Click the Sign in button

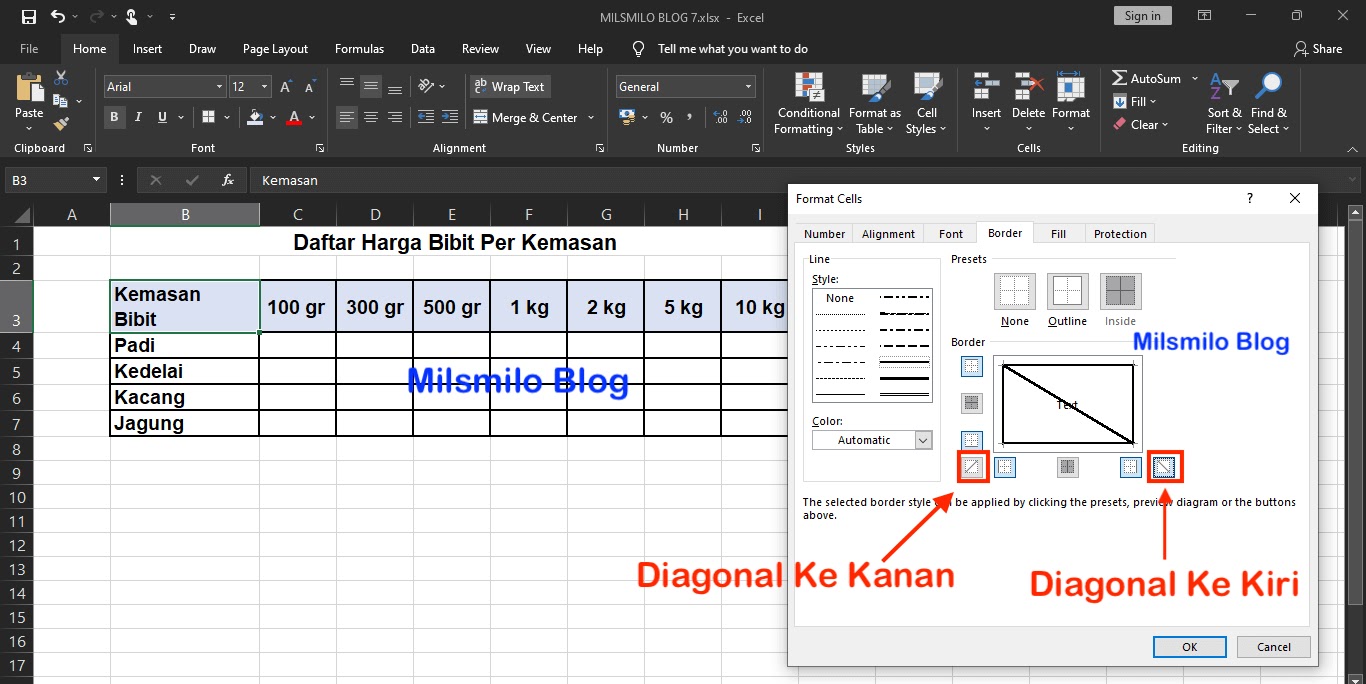click(x=1142, y=15)
